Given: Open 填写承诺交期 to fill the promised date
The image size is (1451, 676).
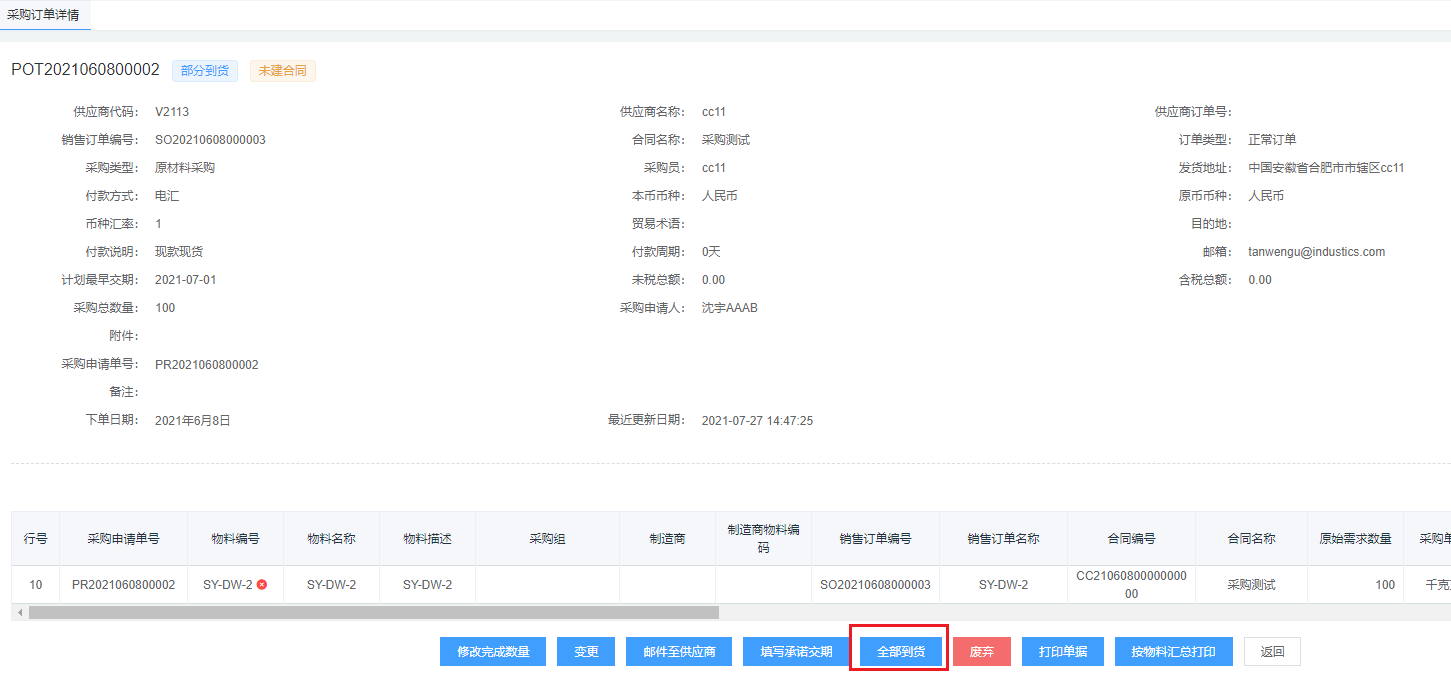Looking at the screenshot, I should click(x=795, y=652).
